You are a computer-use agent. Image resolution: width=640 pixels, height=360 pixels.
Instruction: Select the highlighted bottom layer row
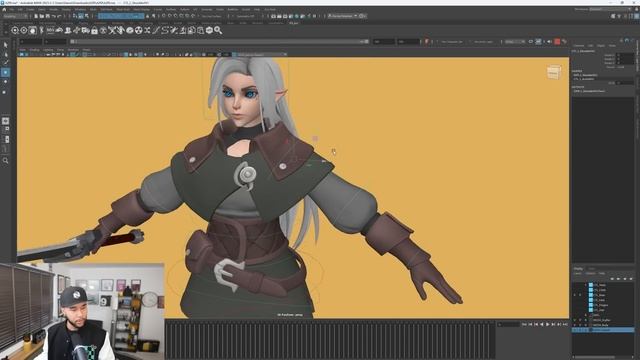tap(603, 330)
